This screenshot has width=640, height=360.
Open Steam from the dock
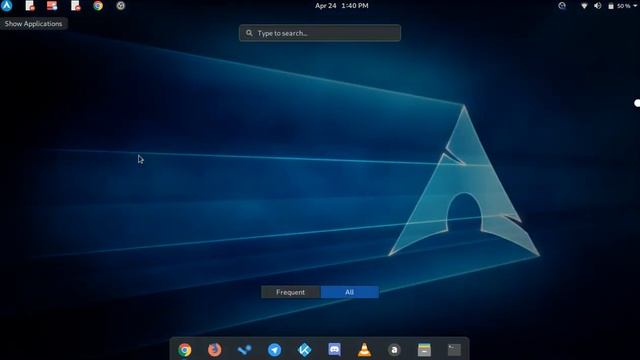(x=244, y=350)
